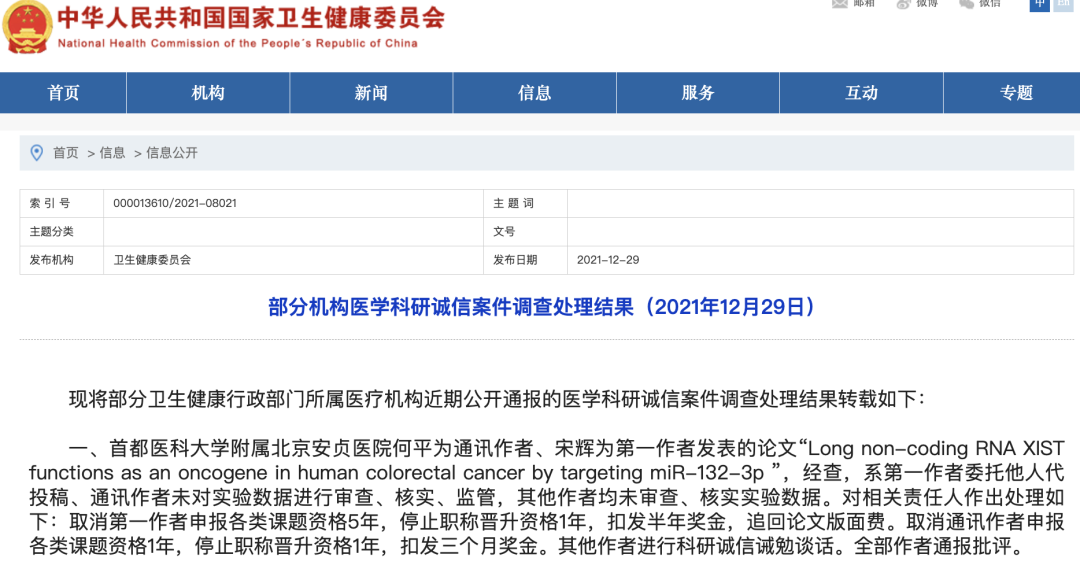
Task: Open the 首页 tab in main navigation
Action: (63, 92)
